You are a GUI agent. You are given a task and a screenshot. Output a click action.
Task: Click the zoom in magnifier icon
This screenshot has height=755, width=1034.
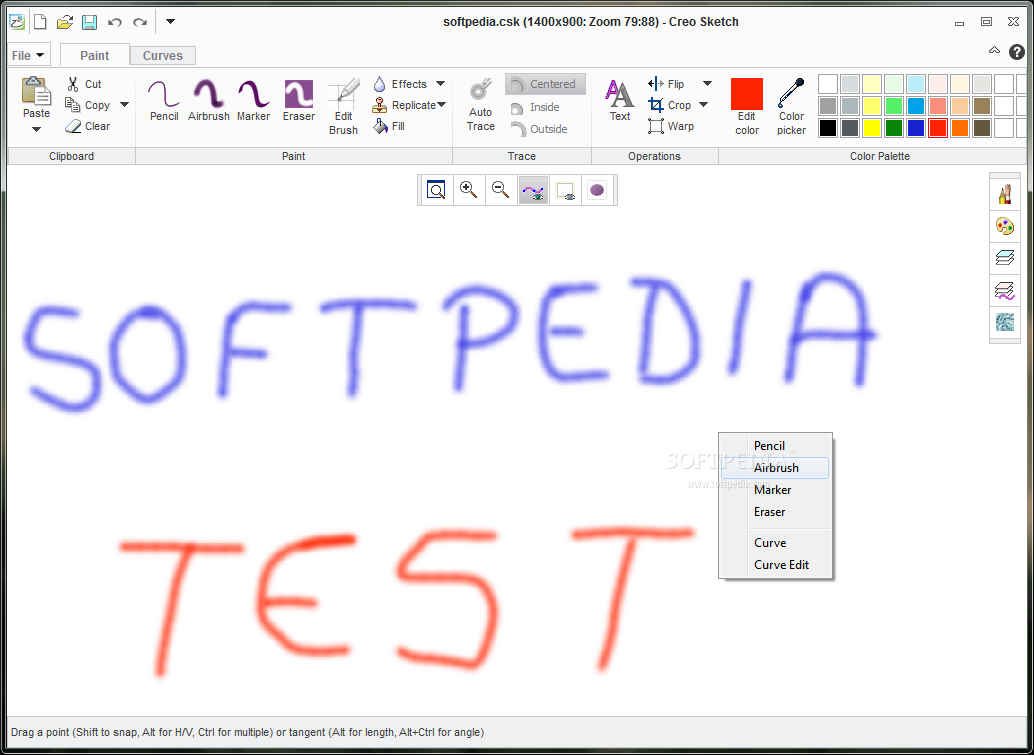coord(469,190)
